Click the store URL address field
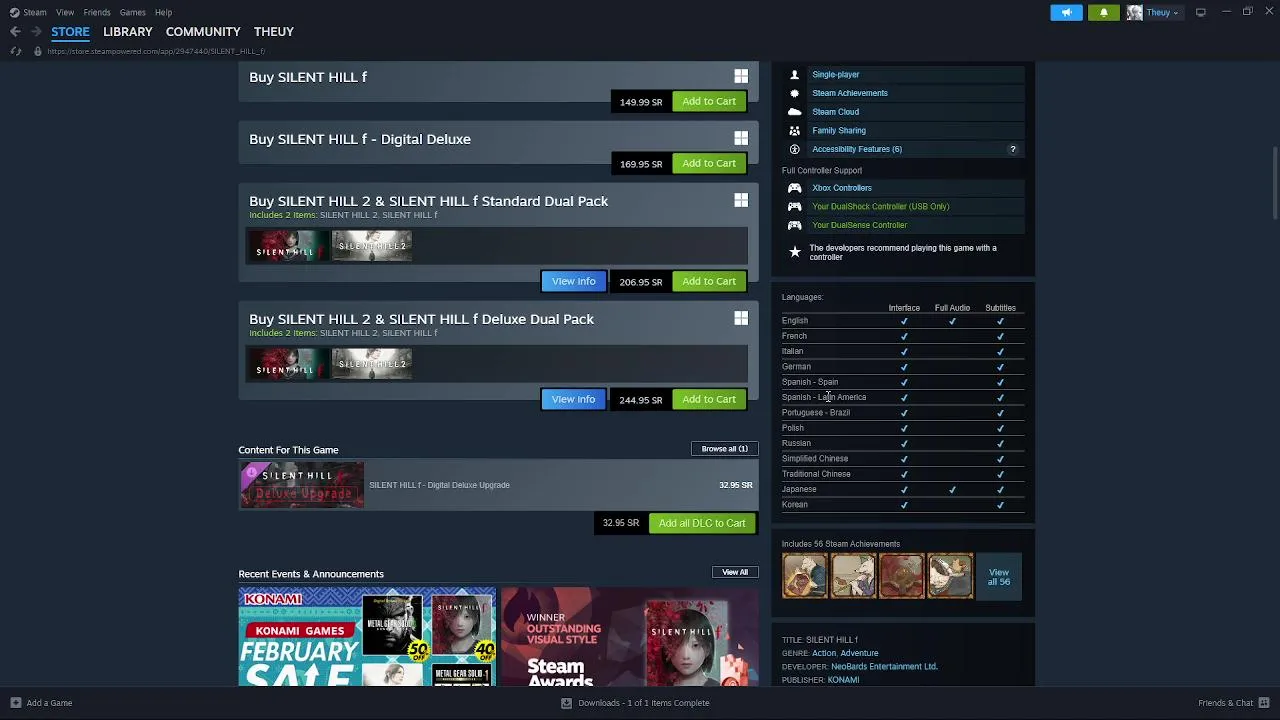 click(x=156, y=51)
